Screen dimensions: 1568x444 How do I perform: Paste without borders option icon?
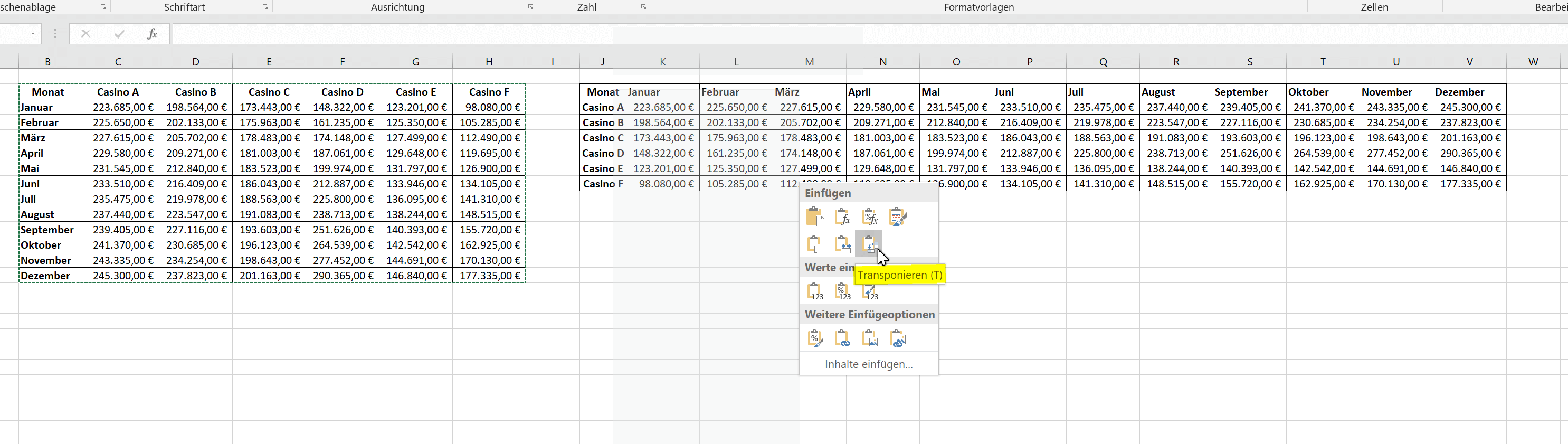(815, 244)
